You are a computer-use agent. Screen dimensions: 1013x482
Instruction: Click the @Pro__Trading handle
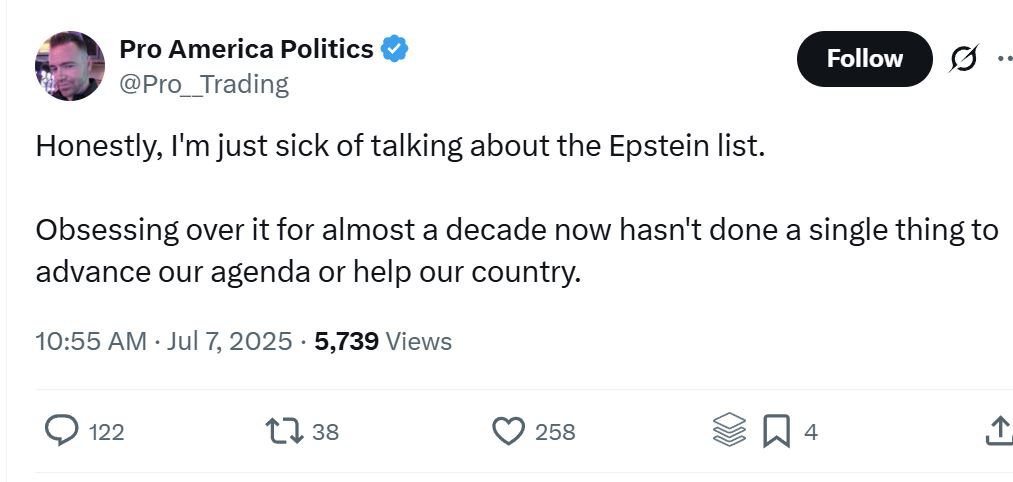[x=204, y=84]
